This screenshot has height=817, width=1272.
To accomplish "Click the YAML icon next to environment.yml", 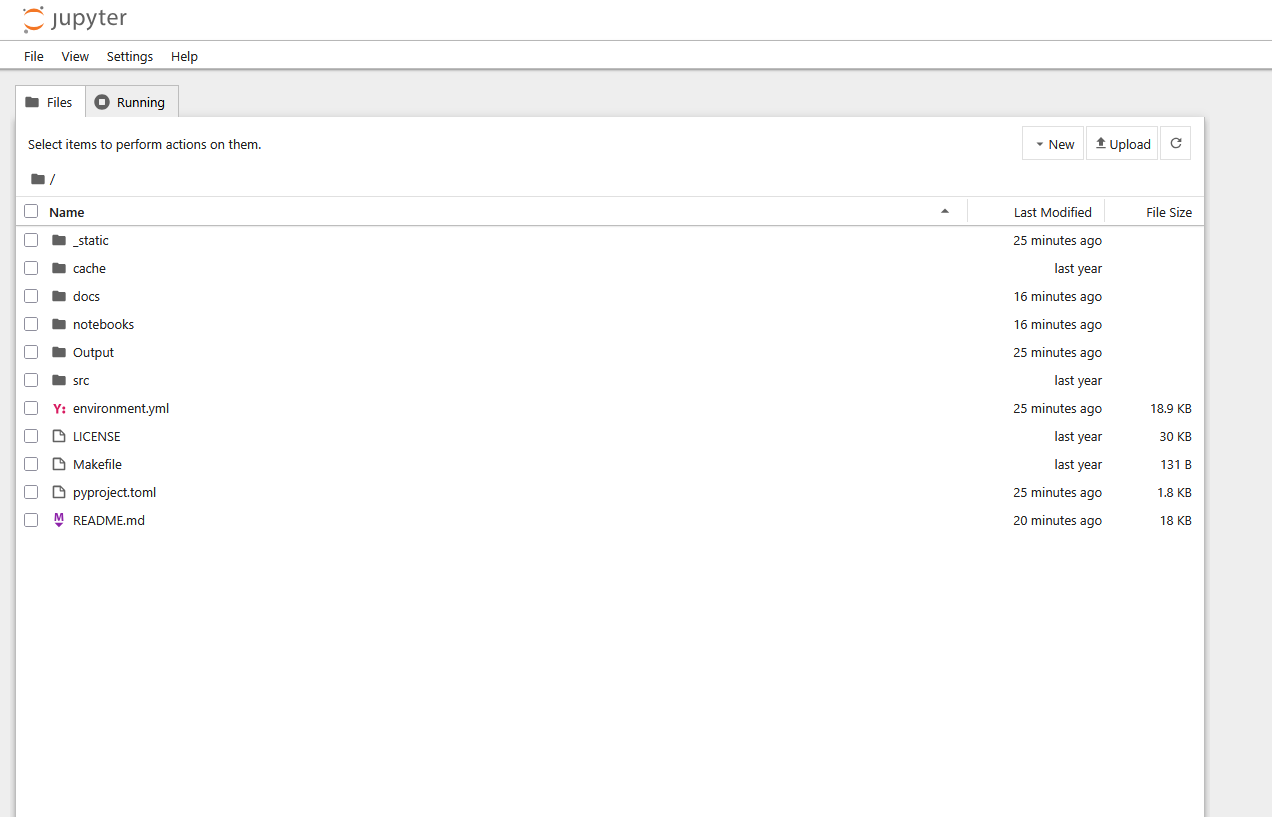I will 58,408.
